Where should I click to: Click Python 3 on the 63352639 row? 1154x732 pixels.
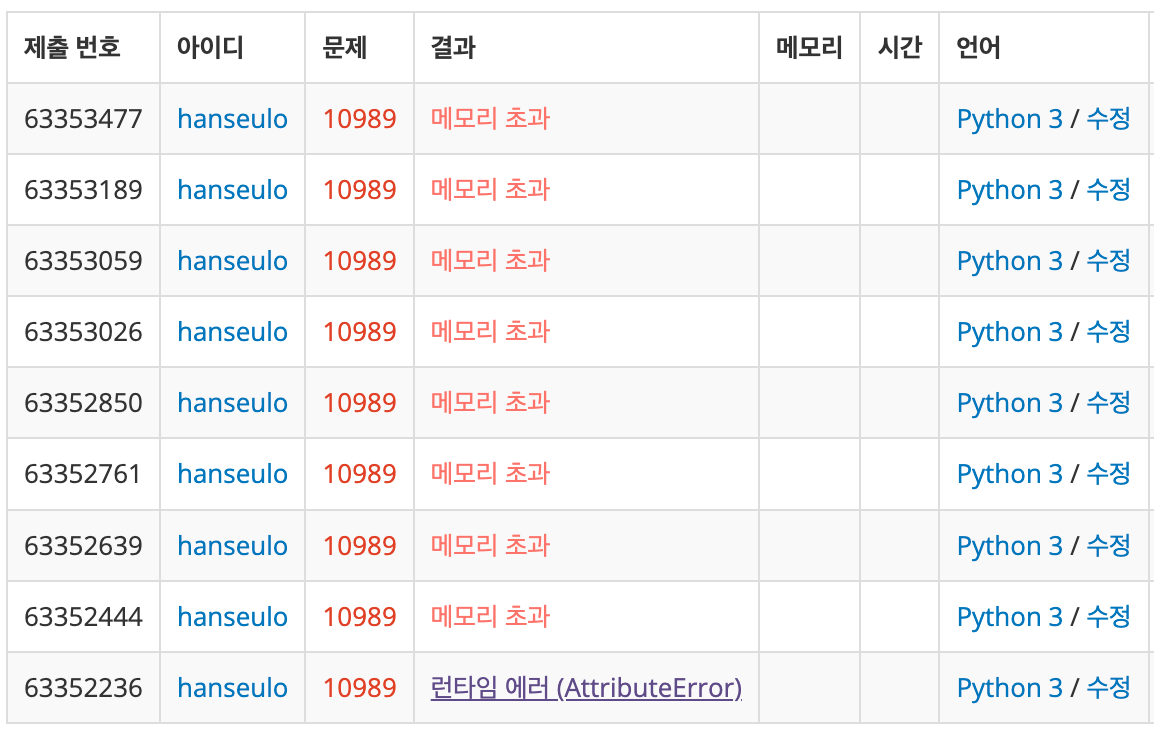[x=1009, y=545]
